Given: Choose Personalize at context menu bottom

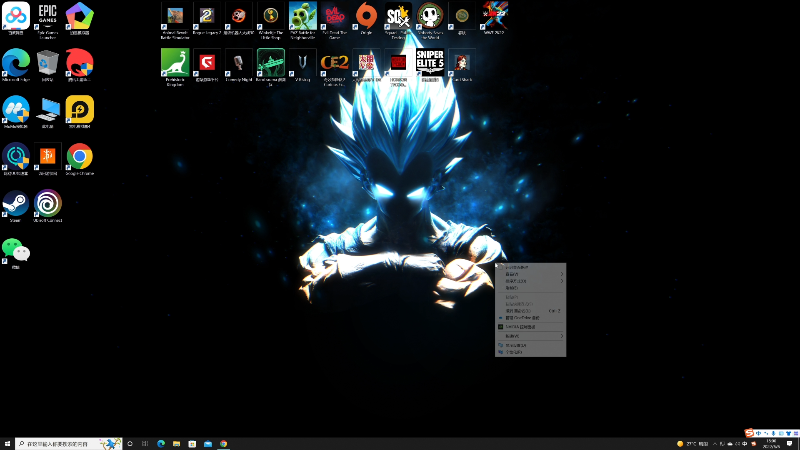Looking at the screenshot, I should pos(531,352).
